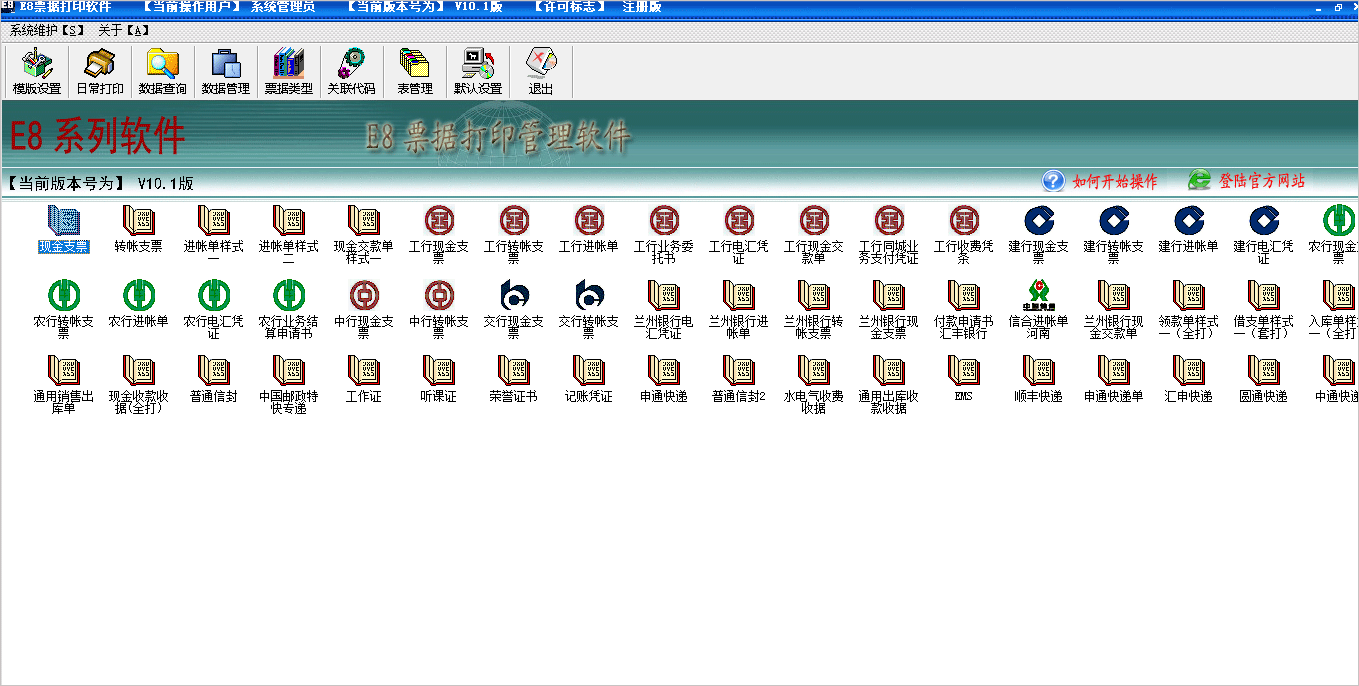
Task: Open 关联代码 in the toolbar
Action: pos(351,72)
